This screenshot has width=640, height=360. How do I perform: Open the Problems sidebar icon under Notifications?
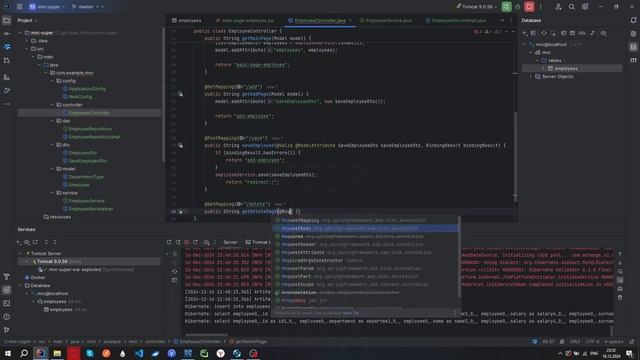(633, 33)
